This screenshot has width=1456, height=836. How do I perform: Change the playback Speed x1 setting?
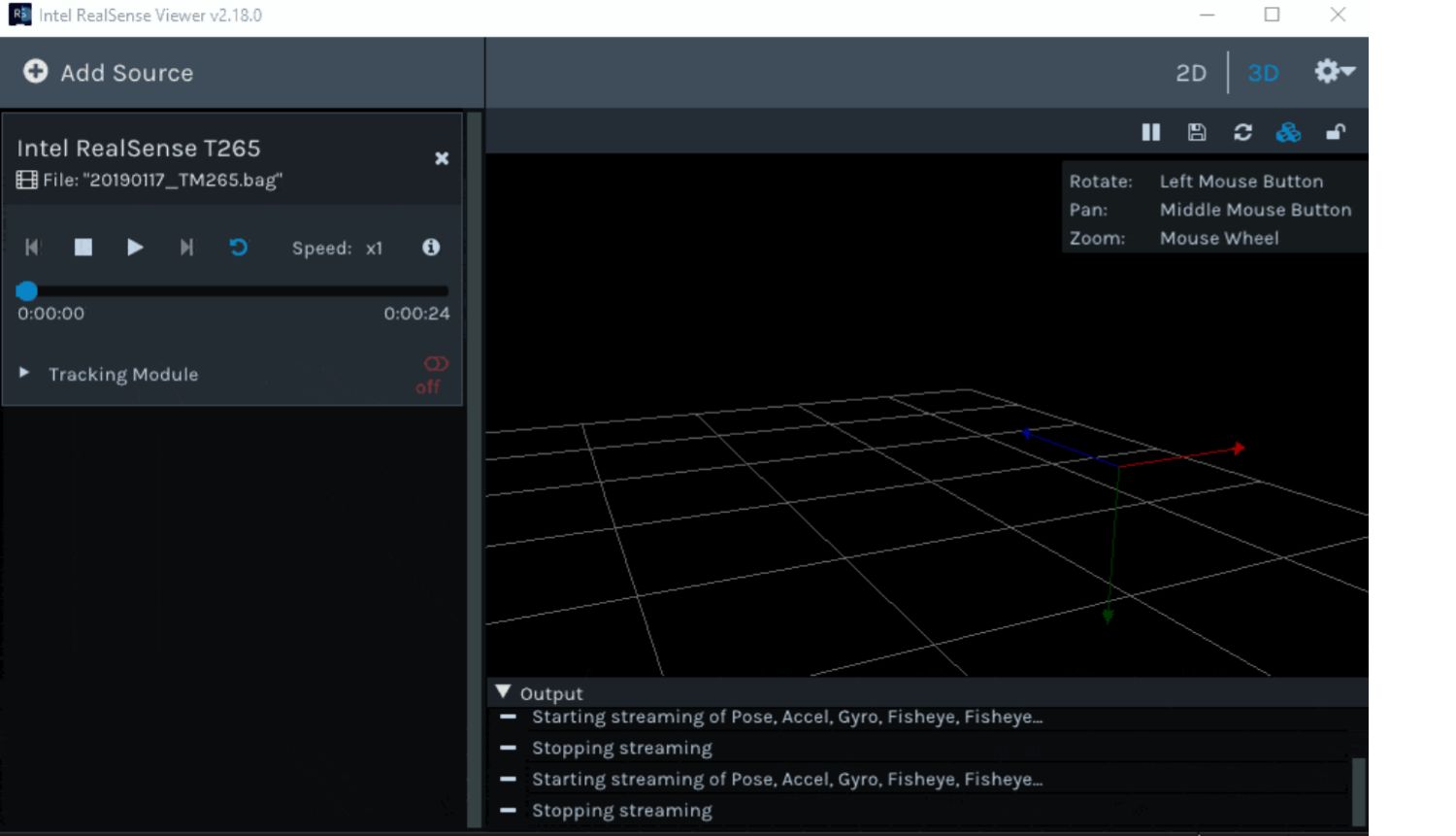tap(337, 249)
